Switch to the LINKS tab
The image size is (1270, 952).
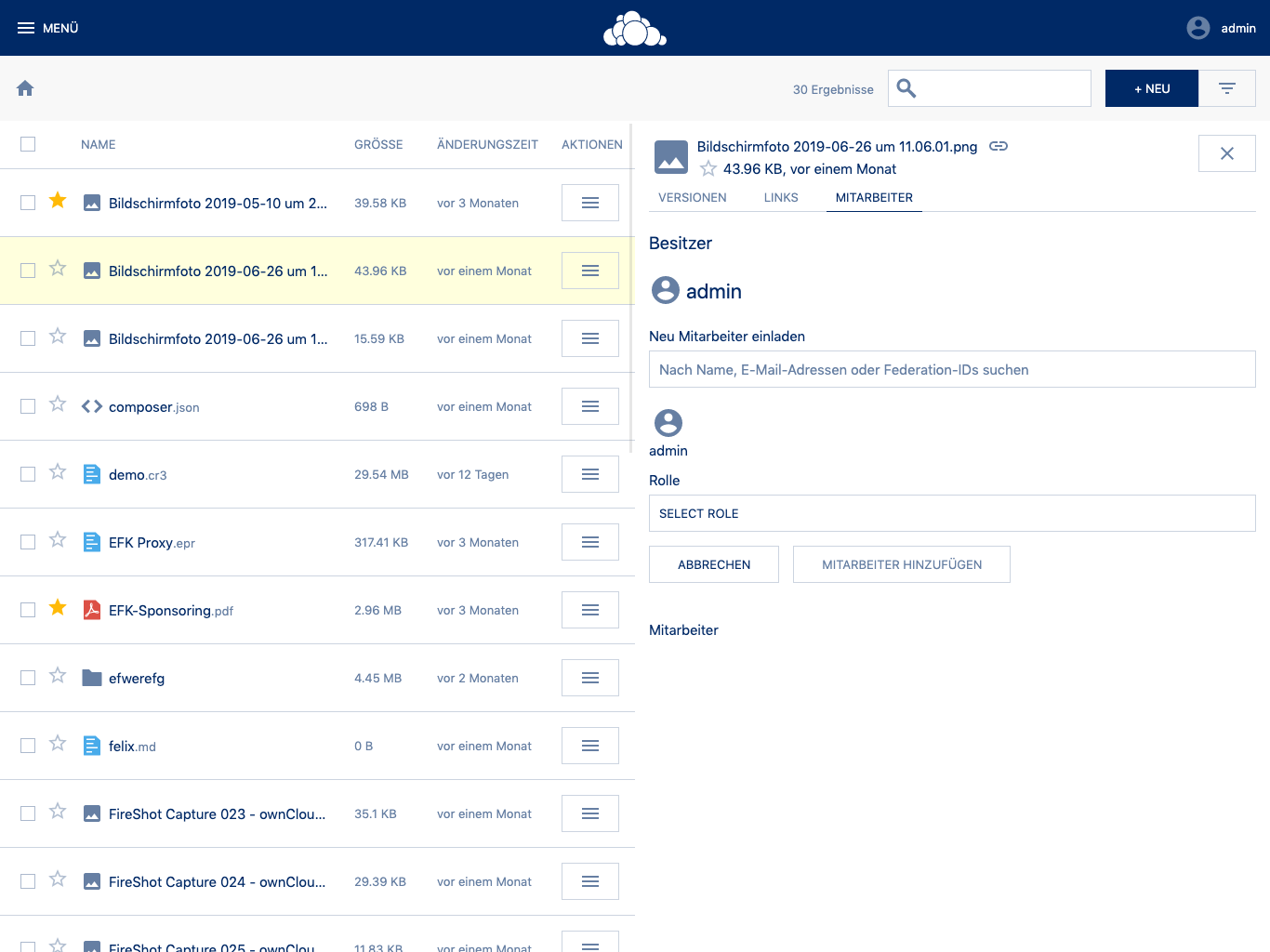tap(781, 198)
